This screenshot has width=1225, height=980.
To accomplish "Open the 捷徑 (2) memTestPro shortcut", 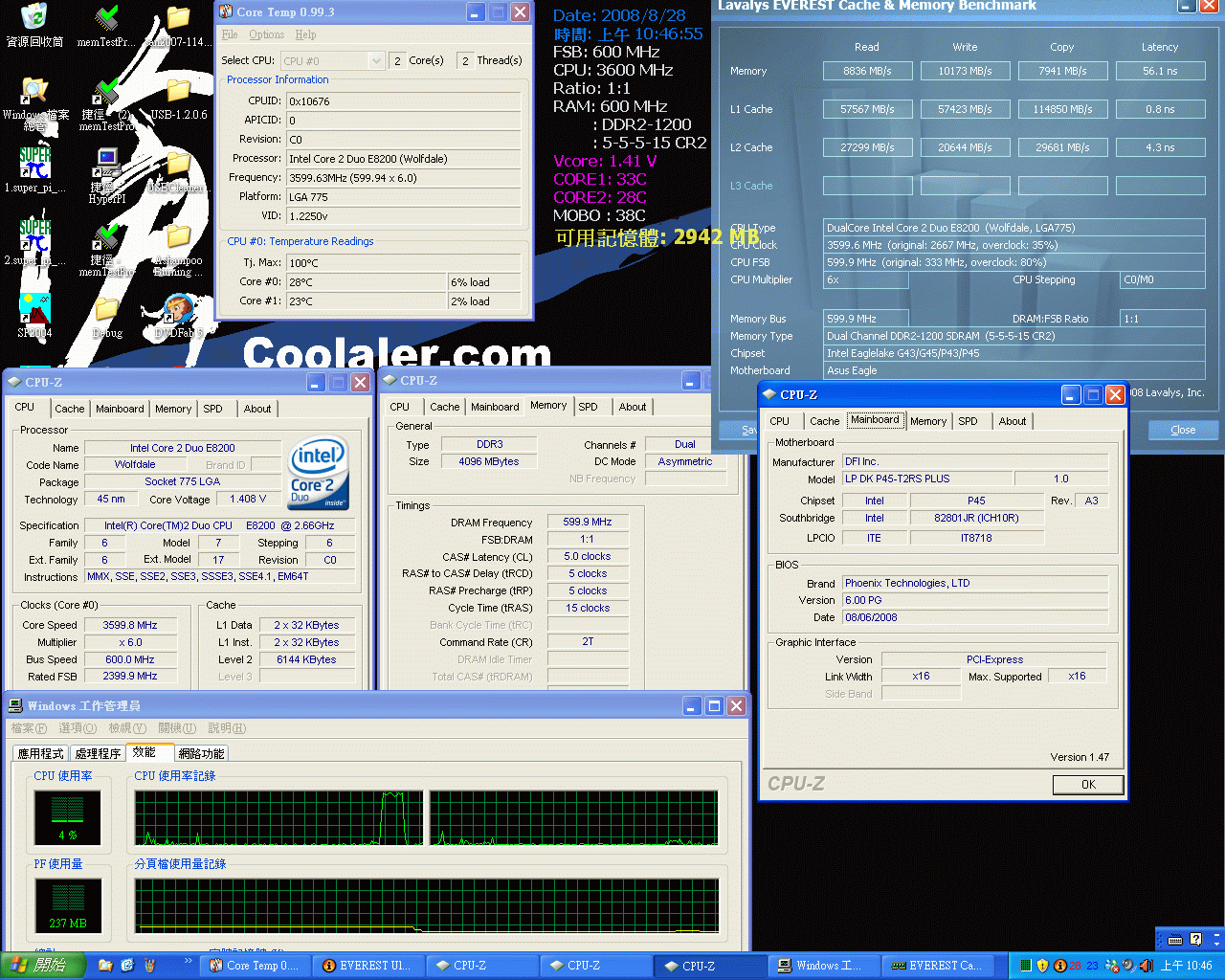I will pyautogui.click(x=106, y=103).
